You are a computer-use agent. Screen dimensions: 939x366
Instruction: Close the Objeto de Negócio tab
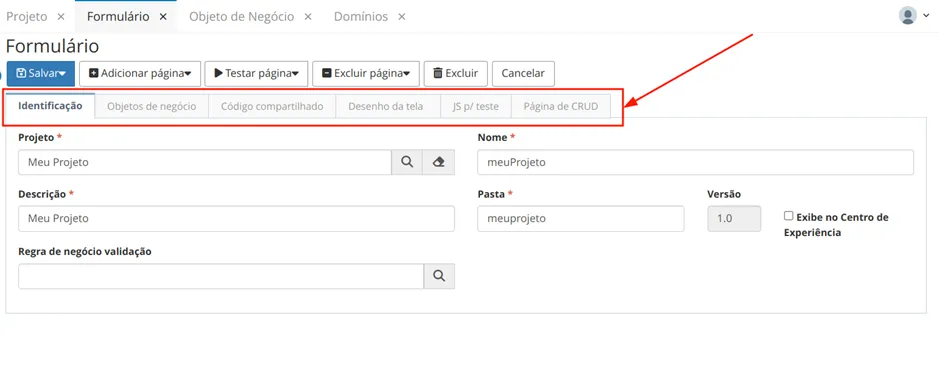pos(308,17)
